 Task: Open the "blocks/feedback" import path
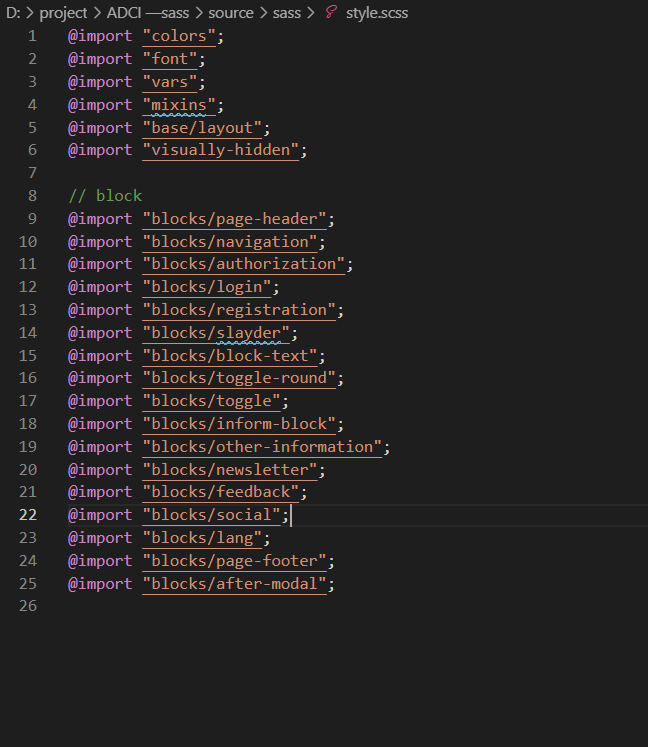pyautogui.click(x=221, y=492)
